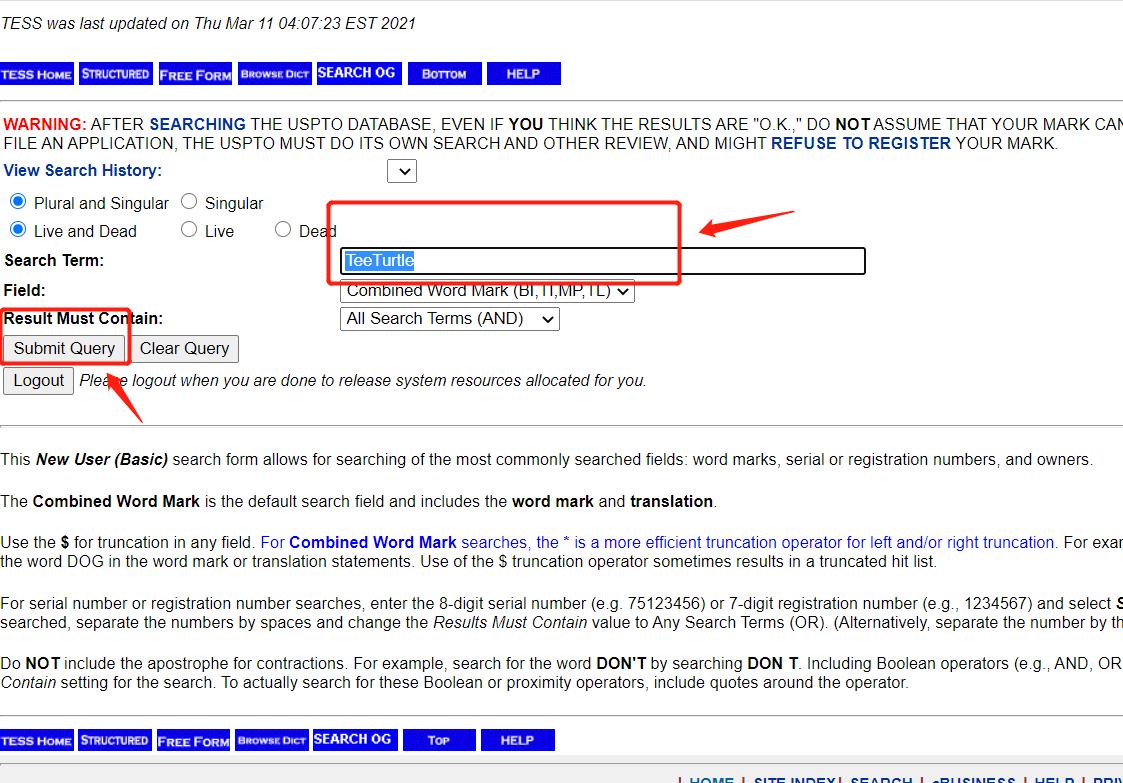Open TESS Home in top navigation bar
The image size is (1123, 783).
point(37,74)
